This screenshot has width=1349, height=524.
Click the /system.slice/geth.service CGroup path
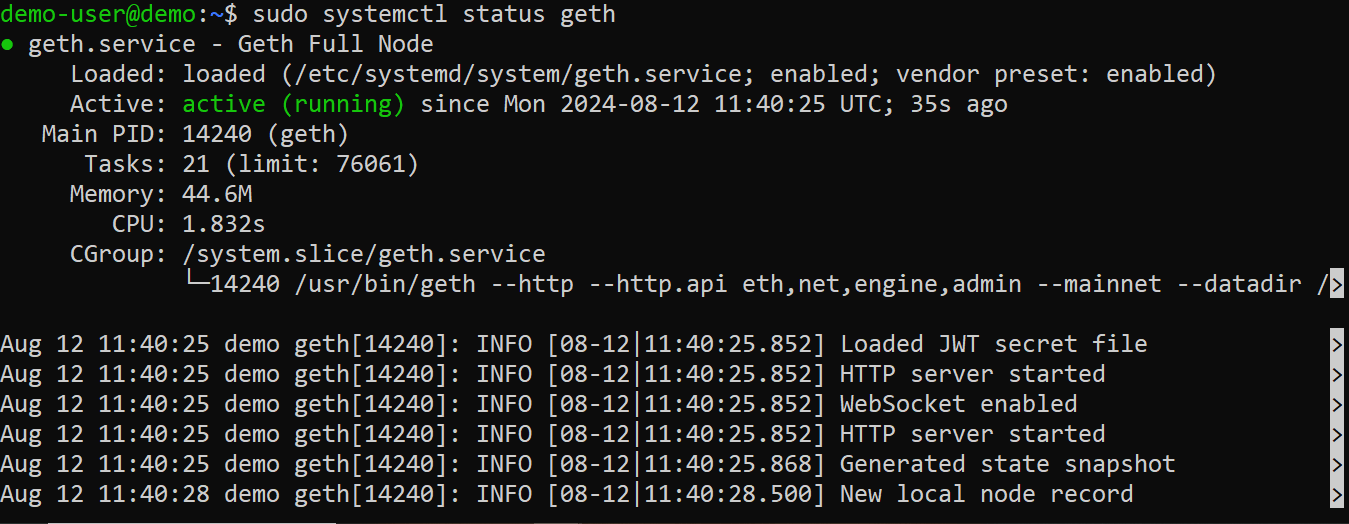(364, 254)
